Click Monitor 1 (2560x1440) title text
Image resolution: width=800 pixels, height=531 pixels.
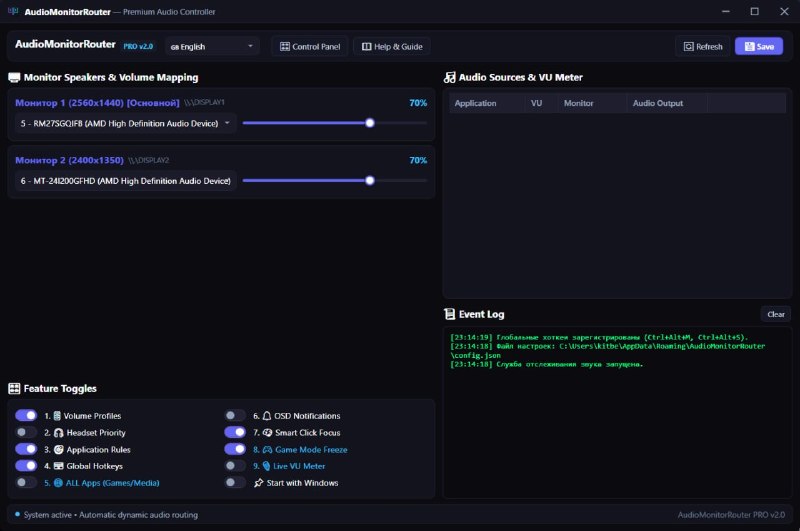tap(97, 103)
